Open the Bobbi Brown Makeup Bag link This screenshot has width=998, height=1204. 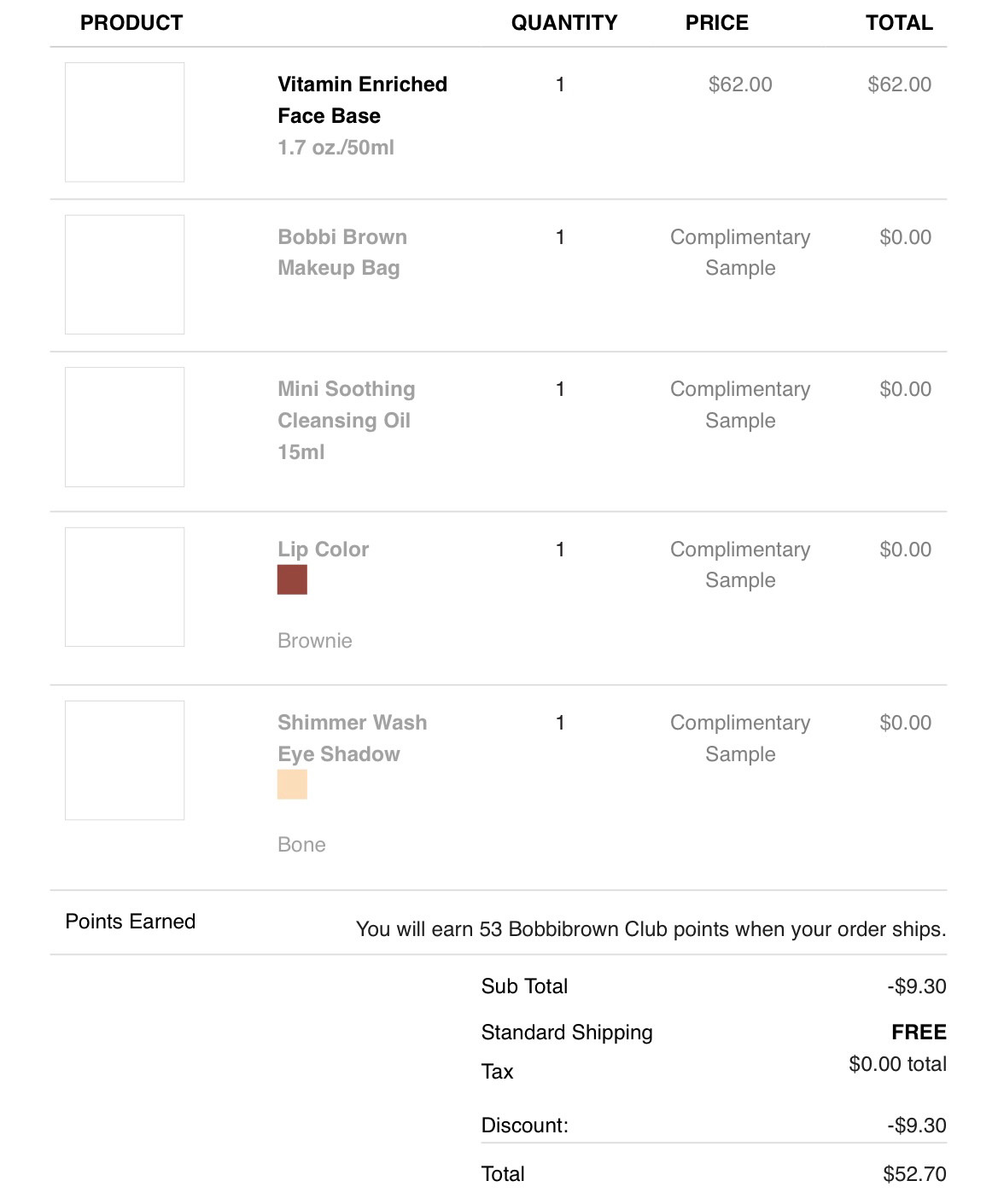click(x=341, y=253)
